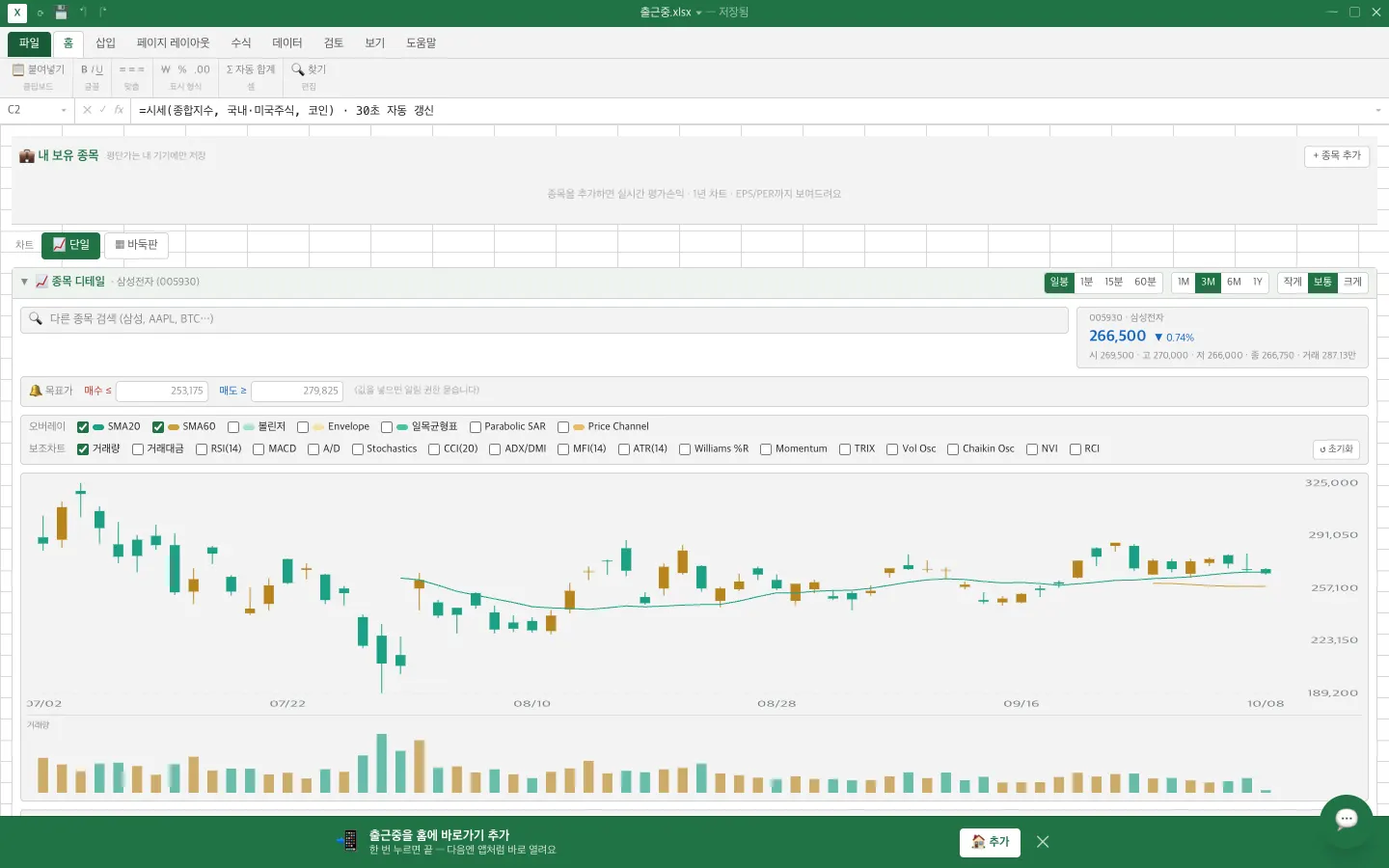Click the 초기화 reset button
The image size is (1389, 868).
pyautogui.click(x=1337, y=449)
